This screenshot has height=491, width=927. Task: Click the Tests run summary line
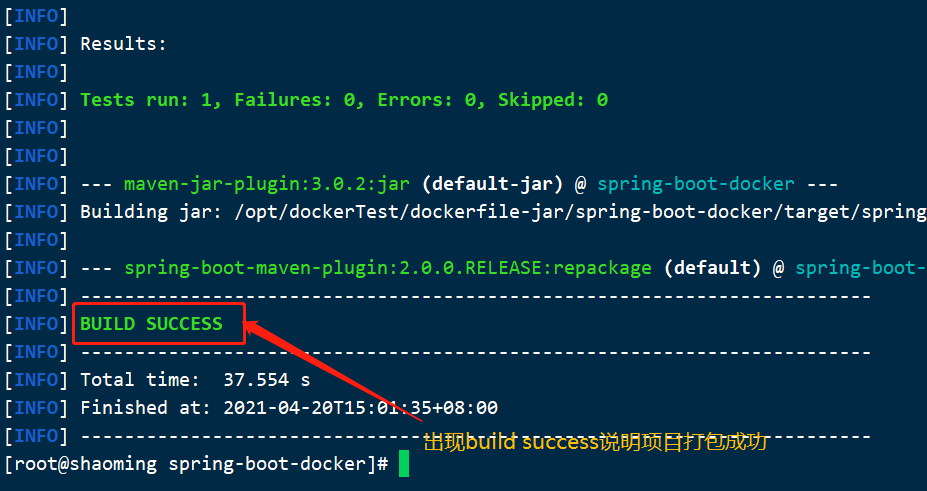[344, 100]
